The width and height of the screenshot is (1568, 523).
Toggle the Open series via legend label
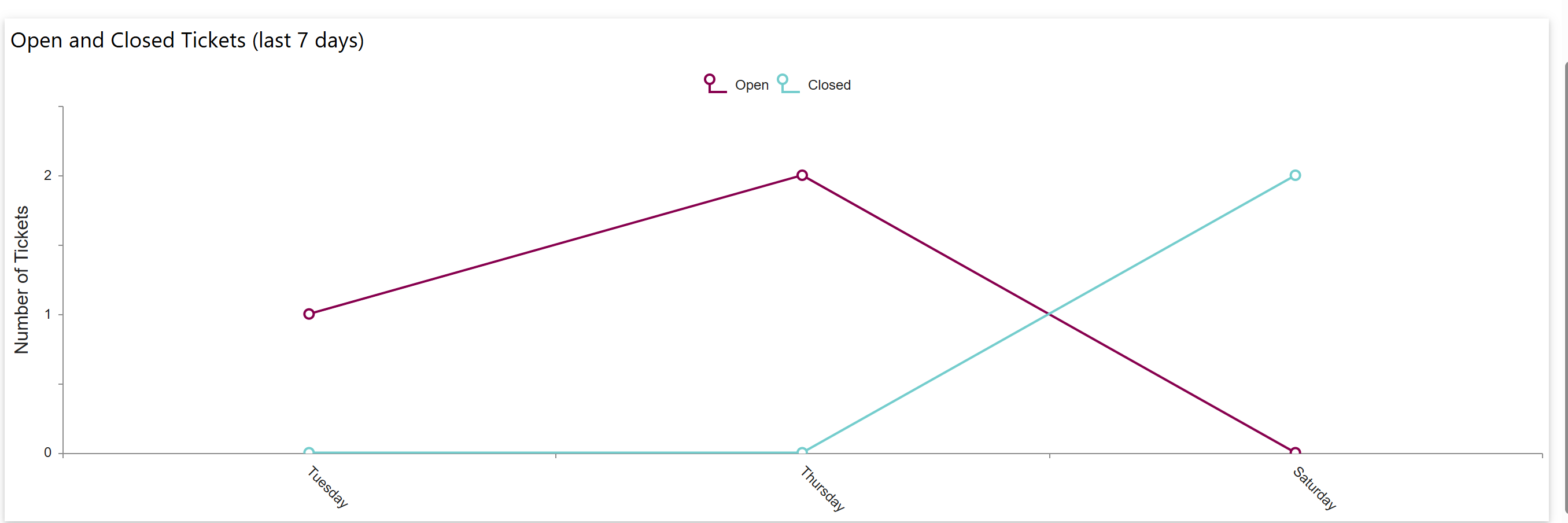751,85
